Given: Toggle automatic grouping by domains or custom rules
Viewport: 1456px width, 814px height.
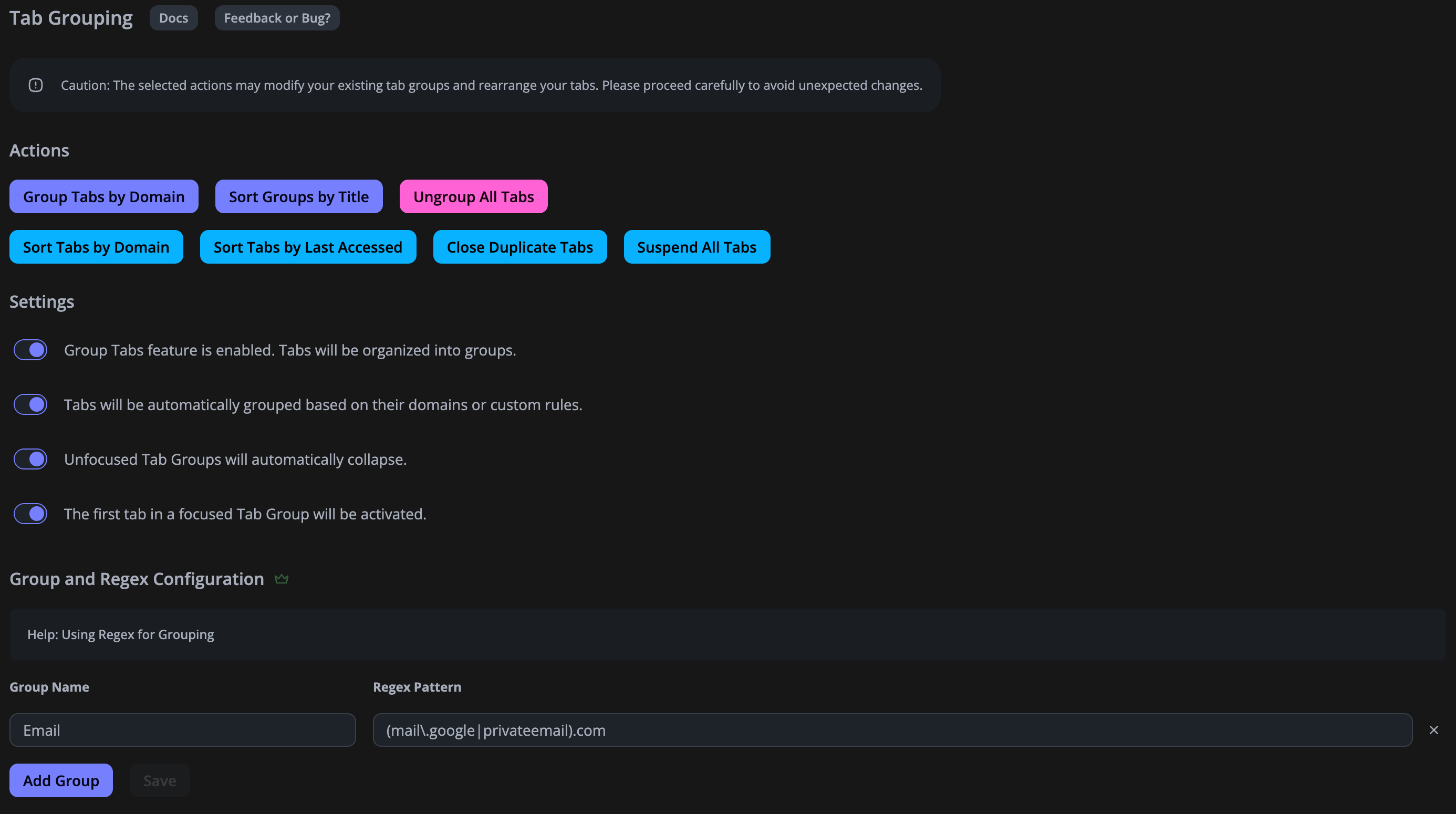Looking at the screenshot, I should tap(30, 404).
